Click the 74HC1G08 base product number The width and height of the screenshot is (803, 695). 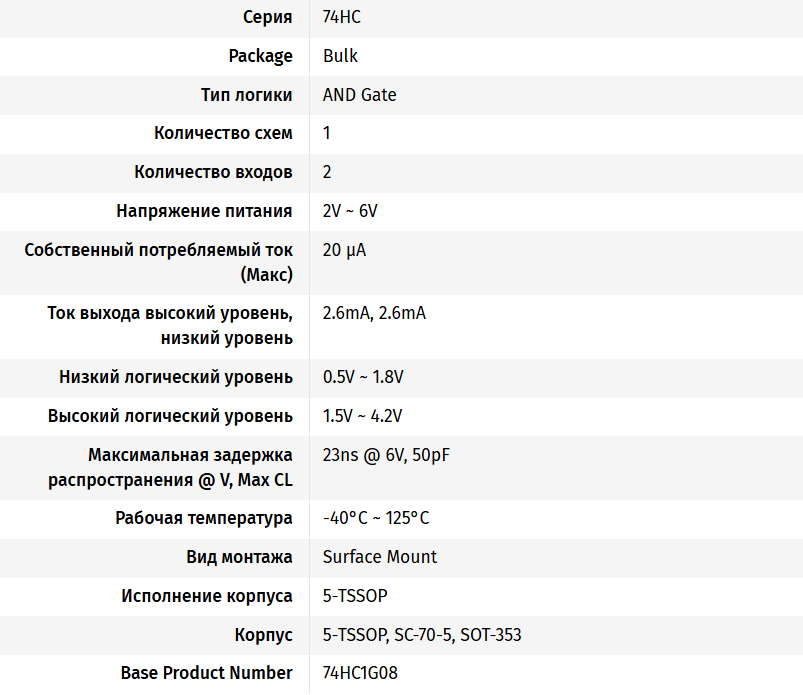[360, 673]
